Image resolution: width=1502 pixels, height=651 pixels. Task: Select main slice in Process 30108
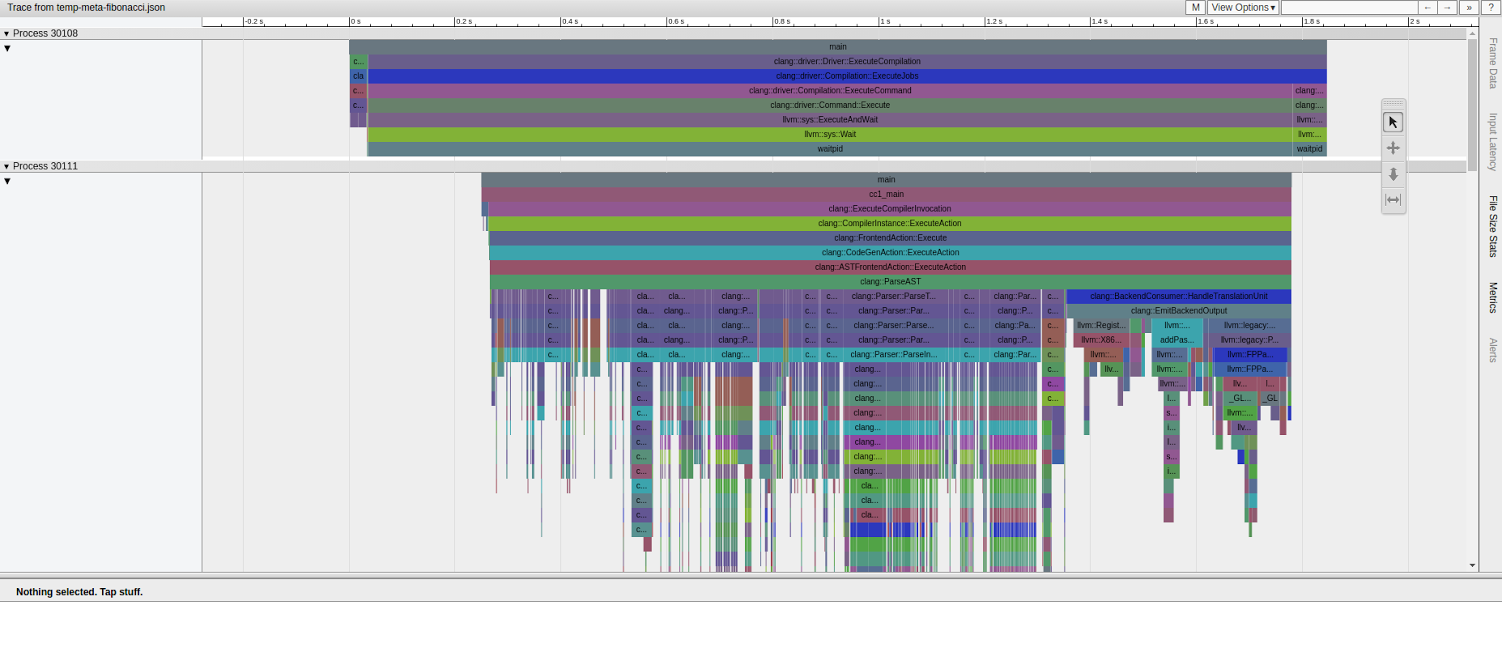point(838,47)
